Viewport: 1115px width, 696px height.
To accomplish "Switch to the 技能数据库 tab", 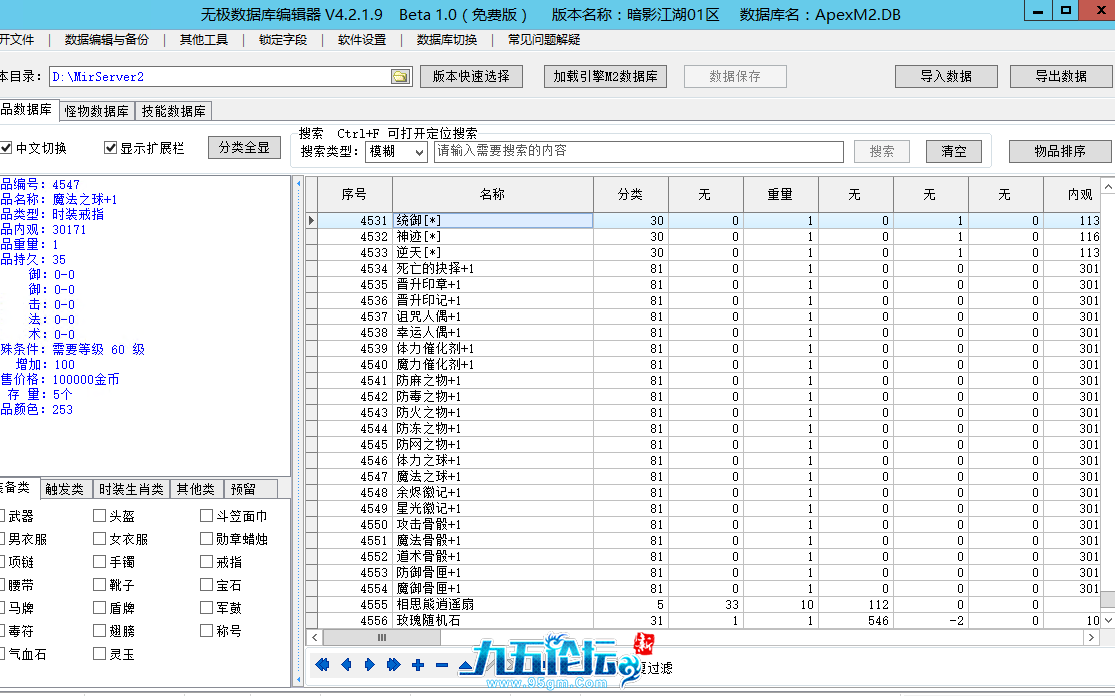I will tap(174, 111).
